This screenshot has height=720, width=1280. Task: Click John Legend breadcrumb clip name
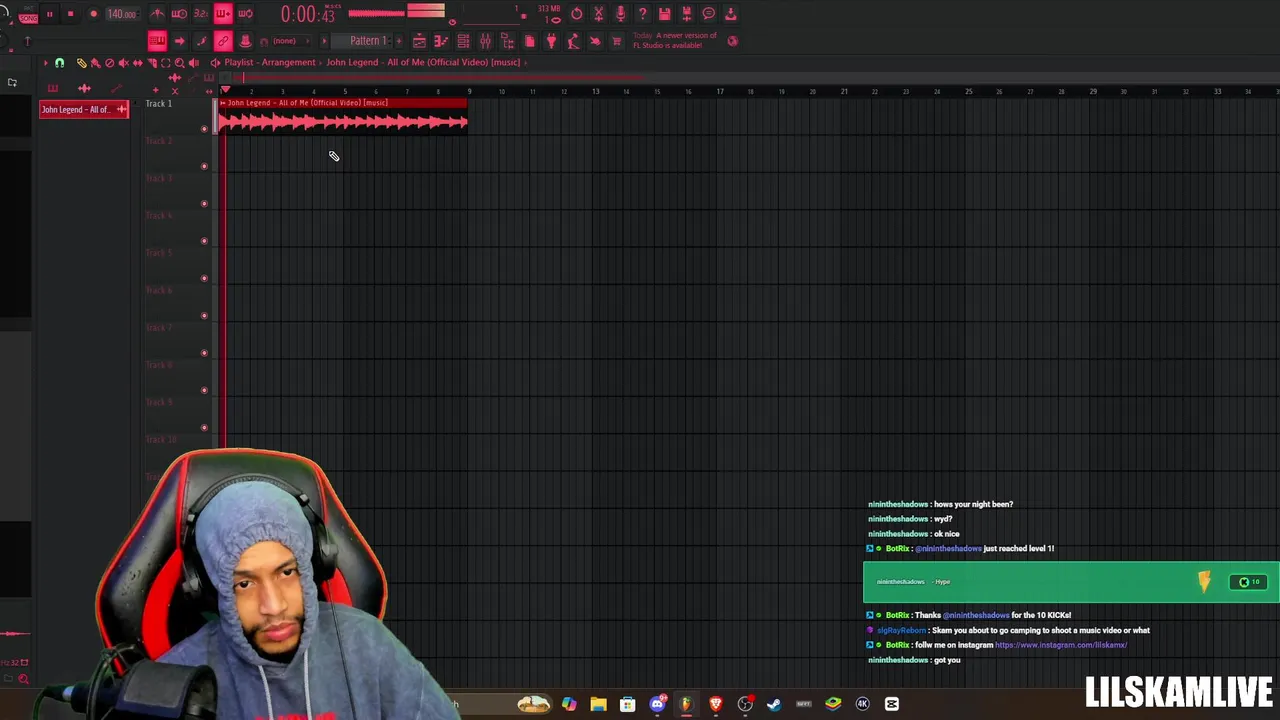pos(422,62)
